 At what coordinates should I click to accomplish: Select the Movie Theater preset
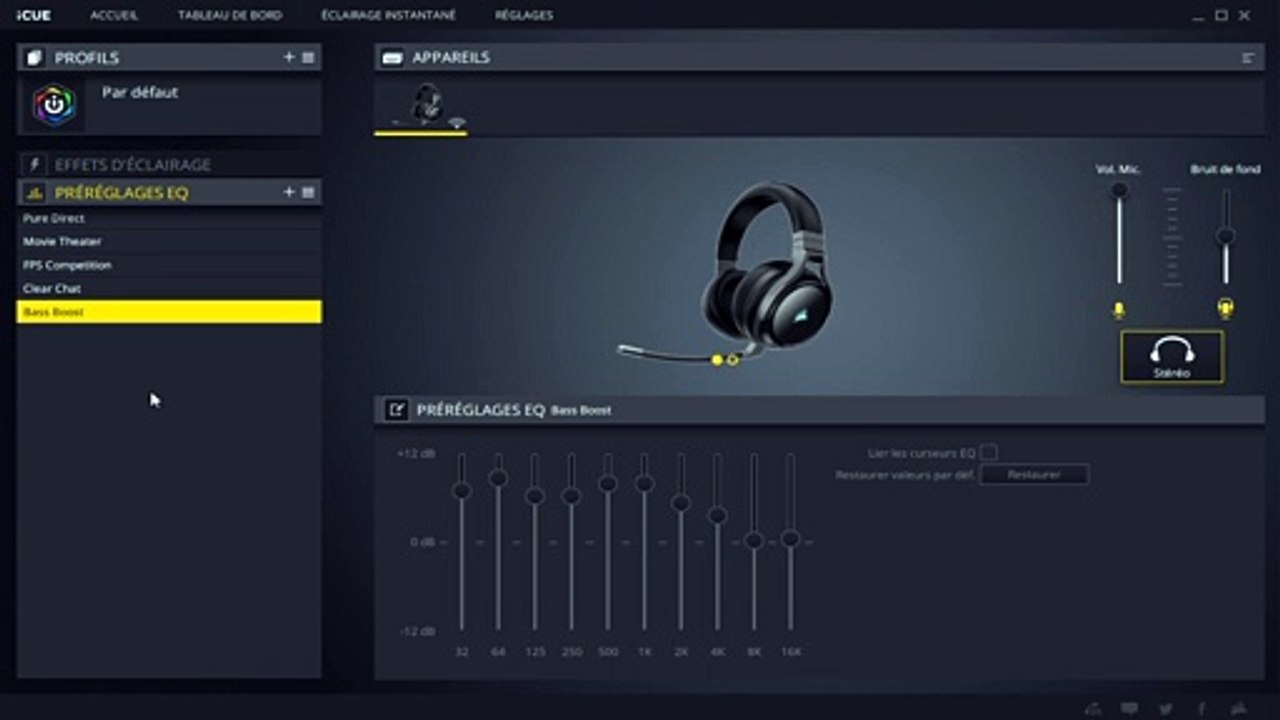169,241
